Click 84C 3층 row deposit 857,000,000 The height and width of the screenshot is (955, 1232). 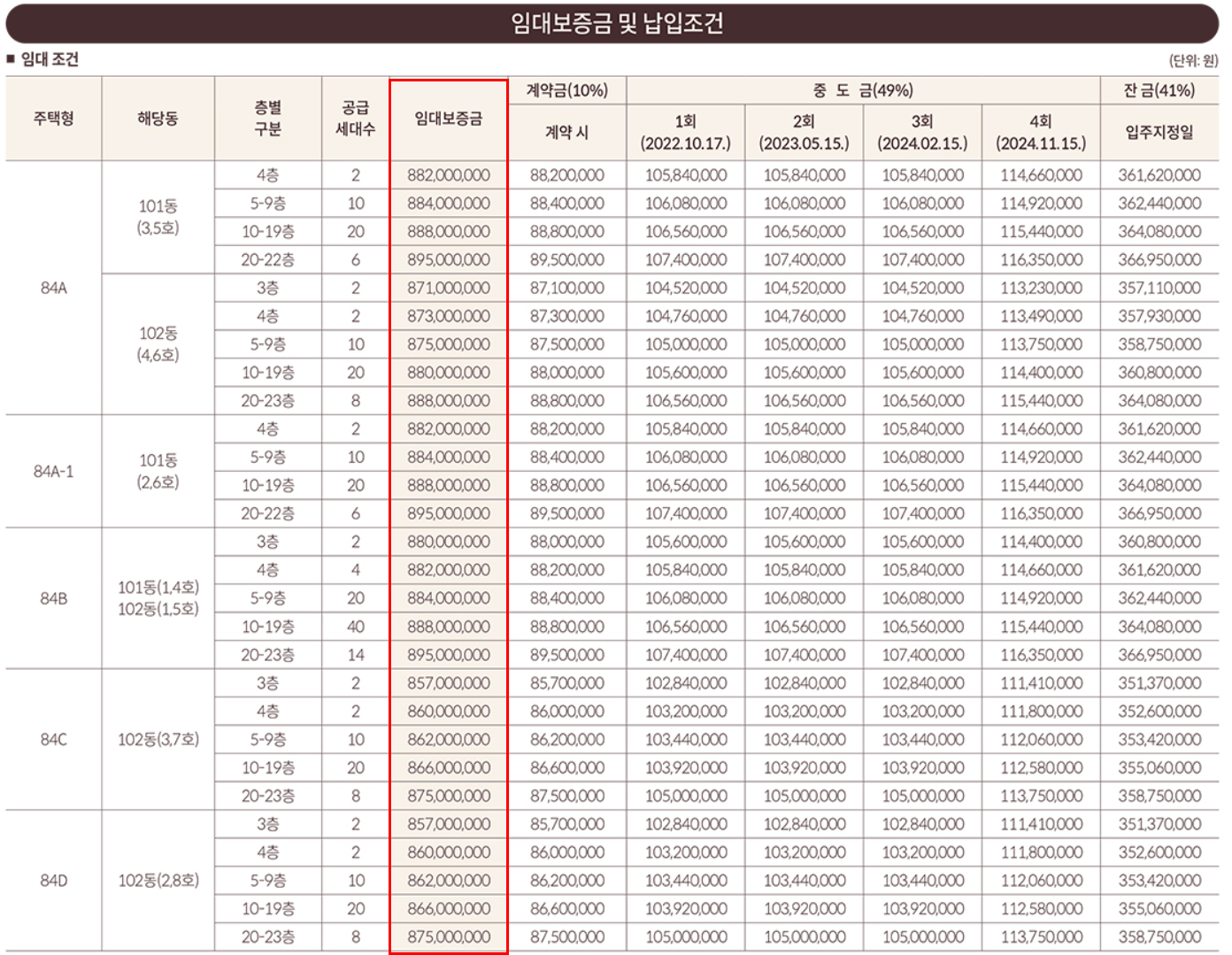coord(449,683)
